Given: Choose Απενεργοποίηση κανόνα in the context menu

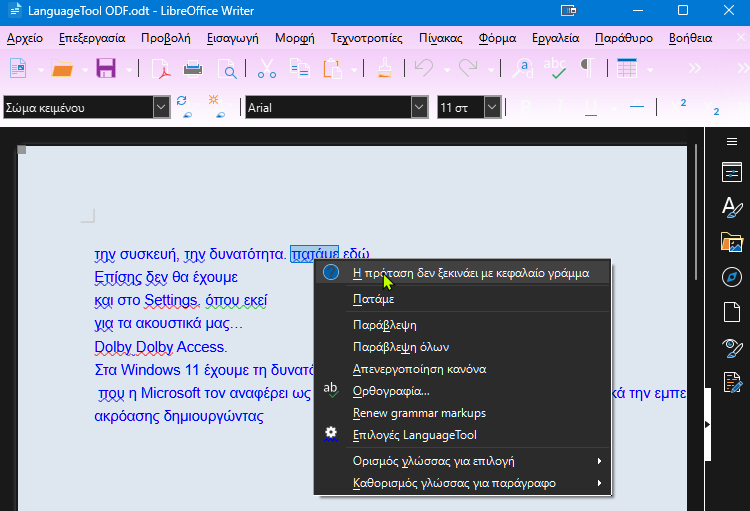Looking at the screenshot, I should click(463, 369).
